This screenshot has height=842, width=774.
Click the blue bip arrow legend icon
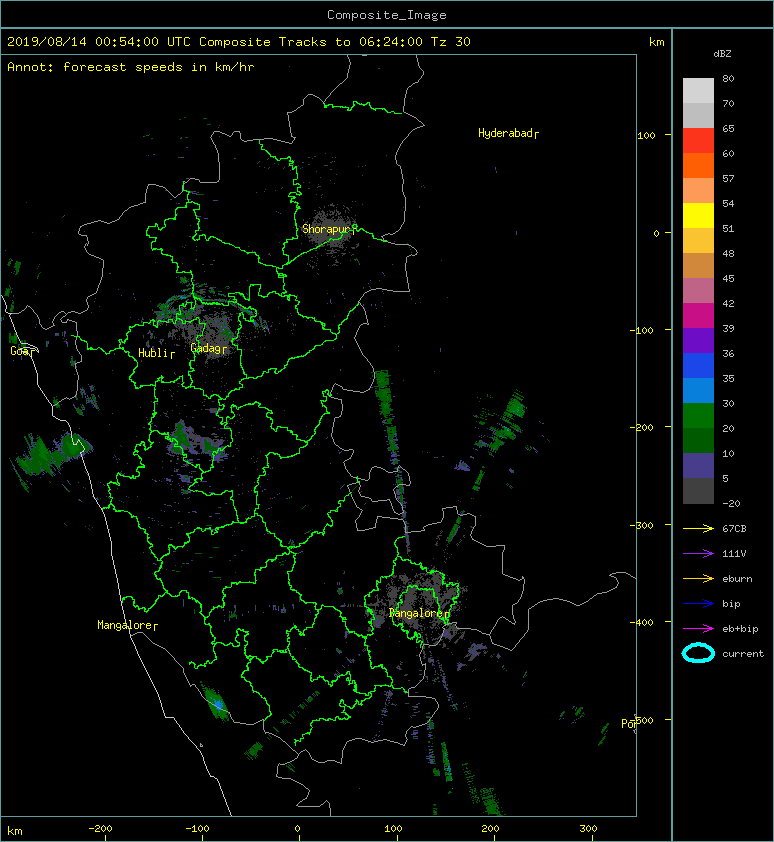698,604
